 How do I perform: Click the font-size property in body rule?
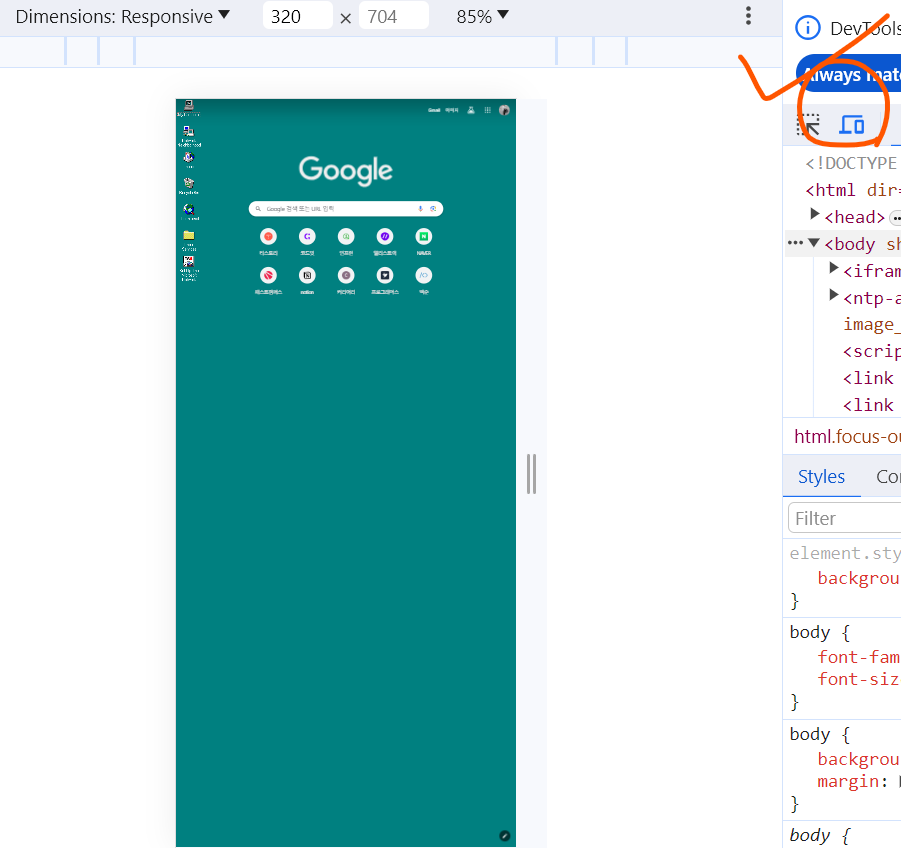point(858,679)
